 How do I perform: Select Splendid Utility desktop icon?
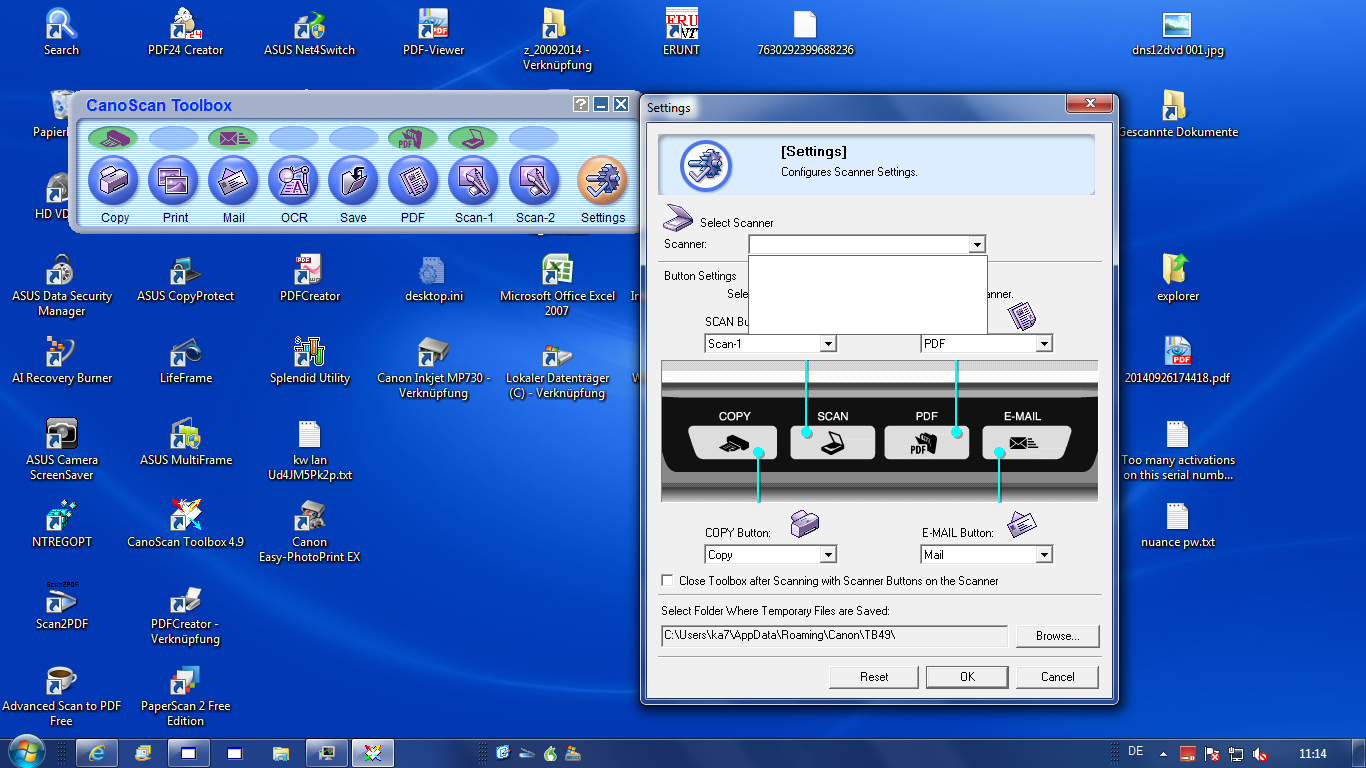(309, 361)
